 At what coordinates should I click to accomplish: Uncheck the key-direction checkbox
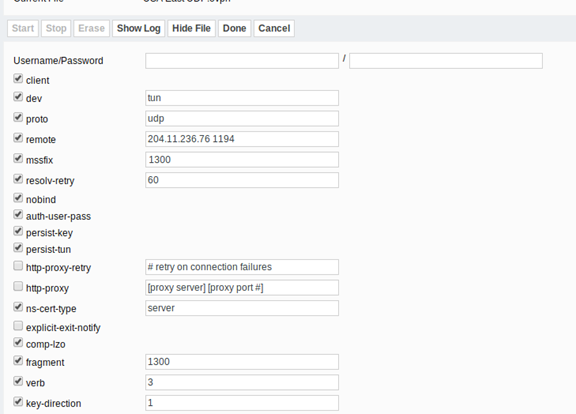click(18, 402)
